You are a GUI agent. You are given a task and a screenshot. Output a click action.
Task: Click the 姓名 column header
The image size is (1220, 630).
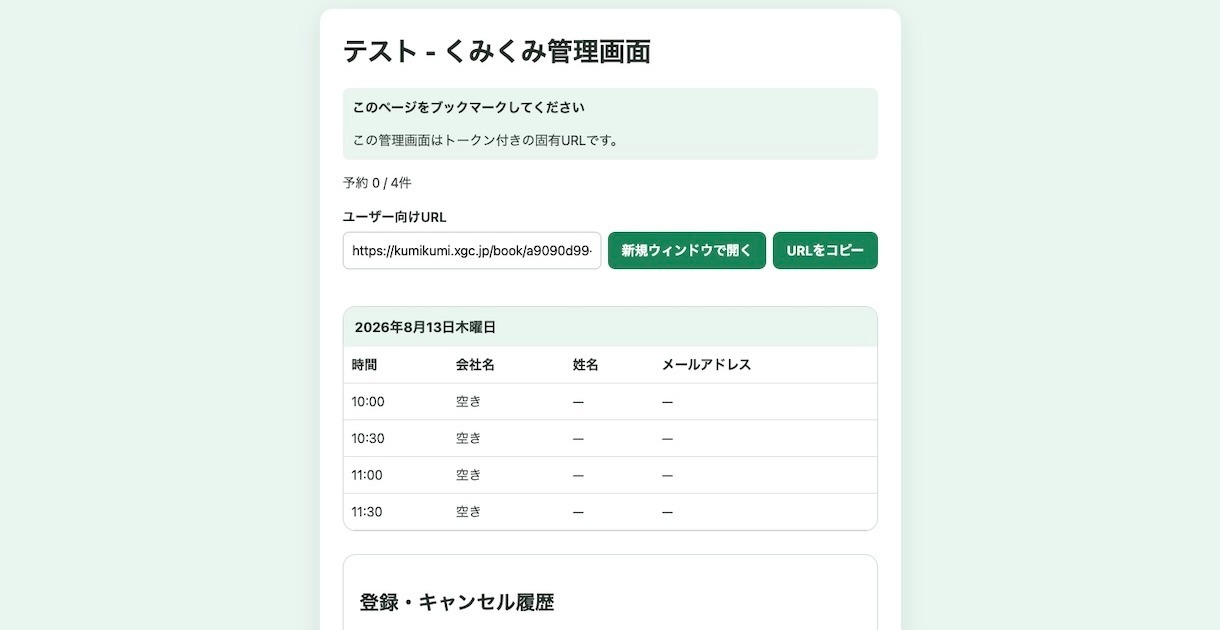[x=586, y=365]
